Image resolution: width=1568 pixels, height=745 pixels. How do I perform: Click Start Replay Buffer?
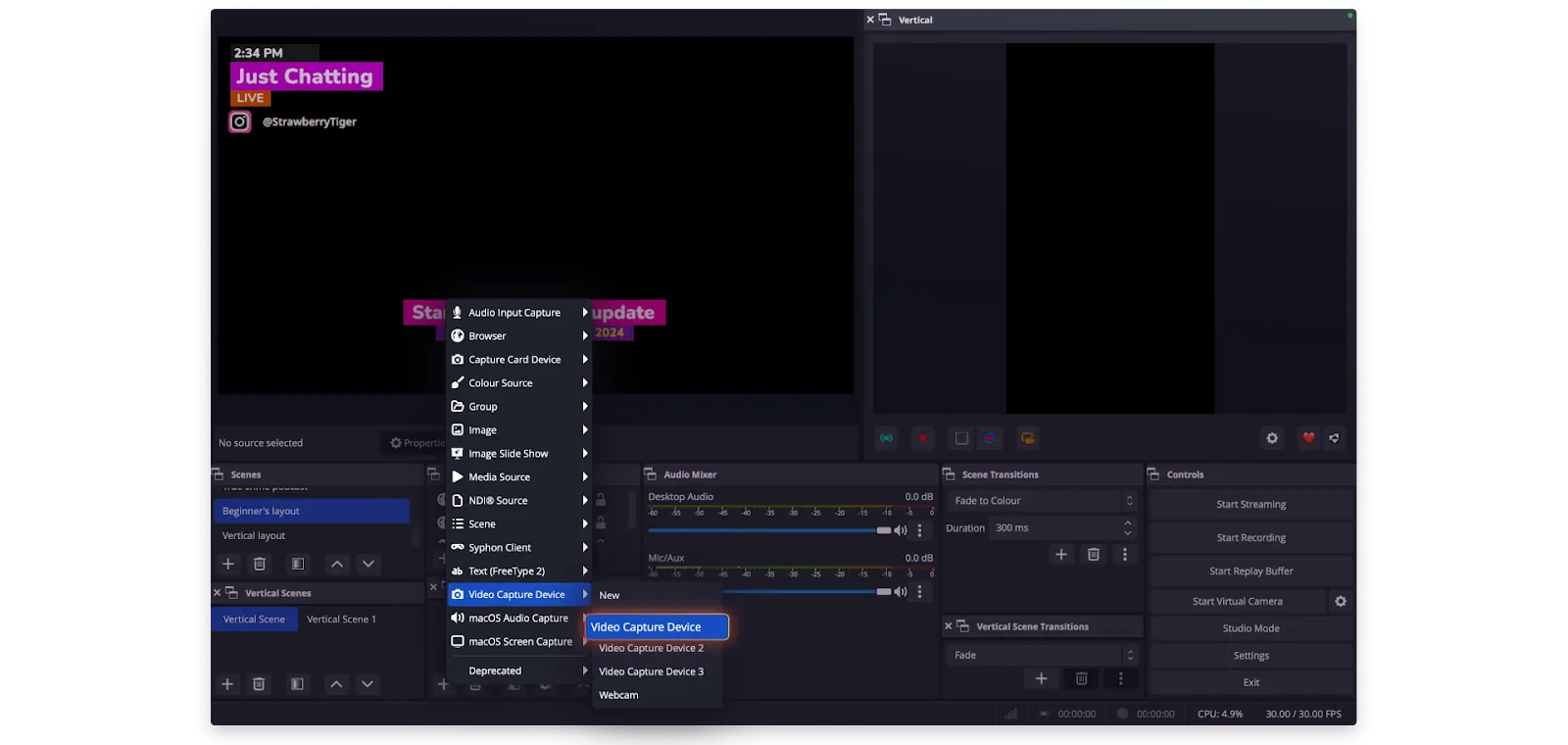point(1251,571)
